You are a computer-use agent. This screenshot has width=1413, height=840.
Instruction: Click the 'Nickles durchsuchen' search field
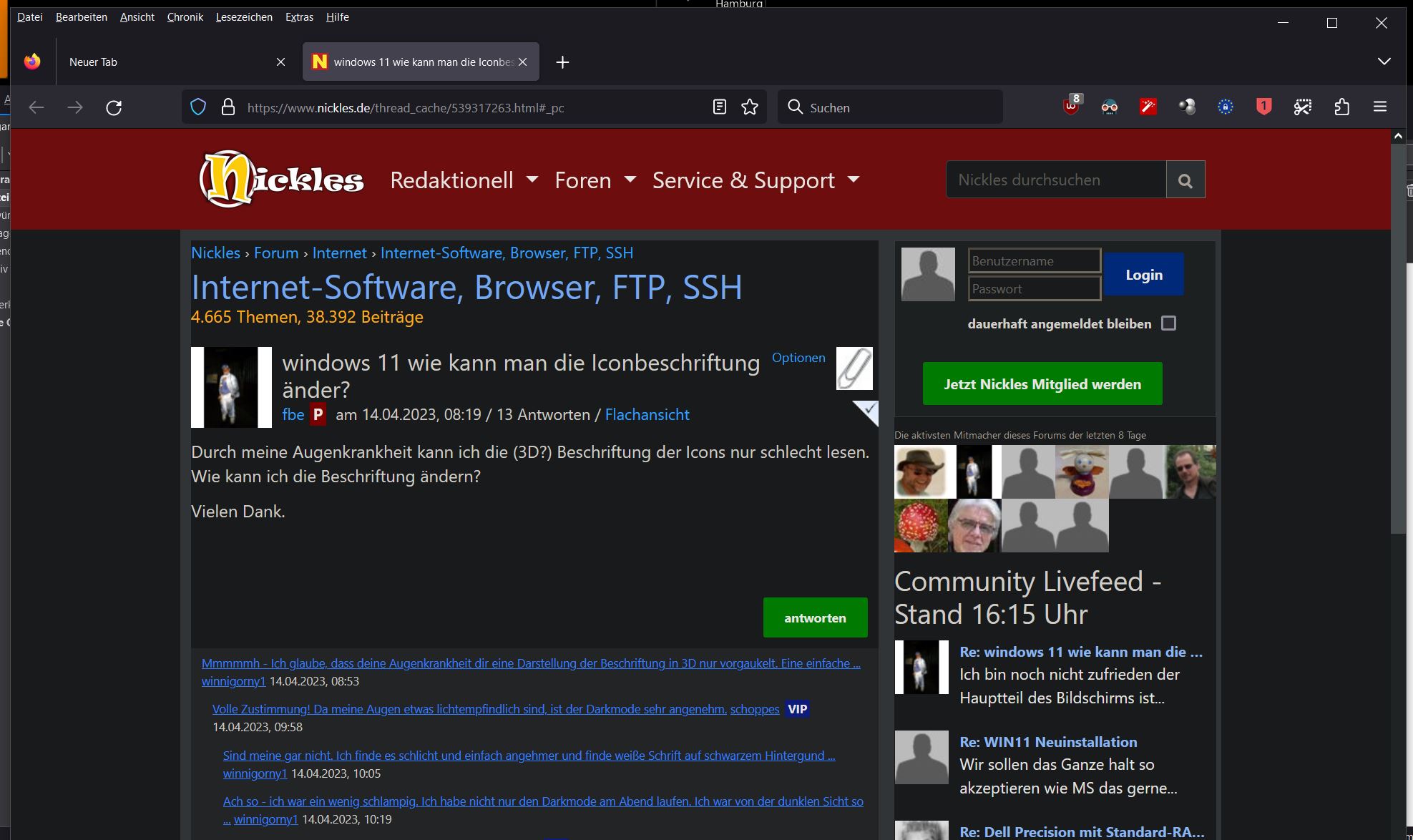(x=1056, y=180)
